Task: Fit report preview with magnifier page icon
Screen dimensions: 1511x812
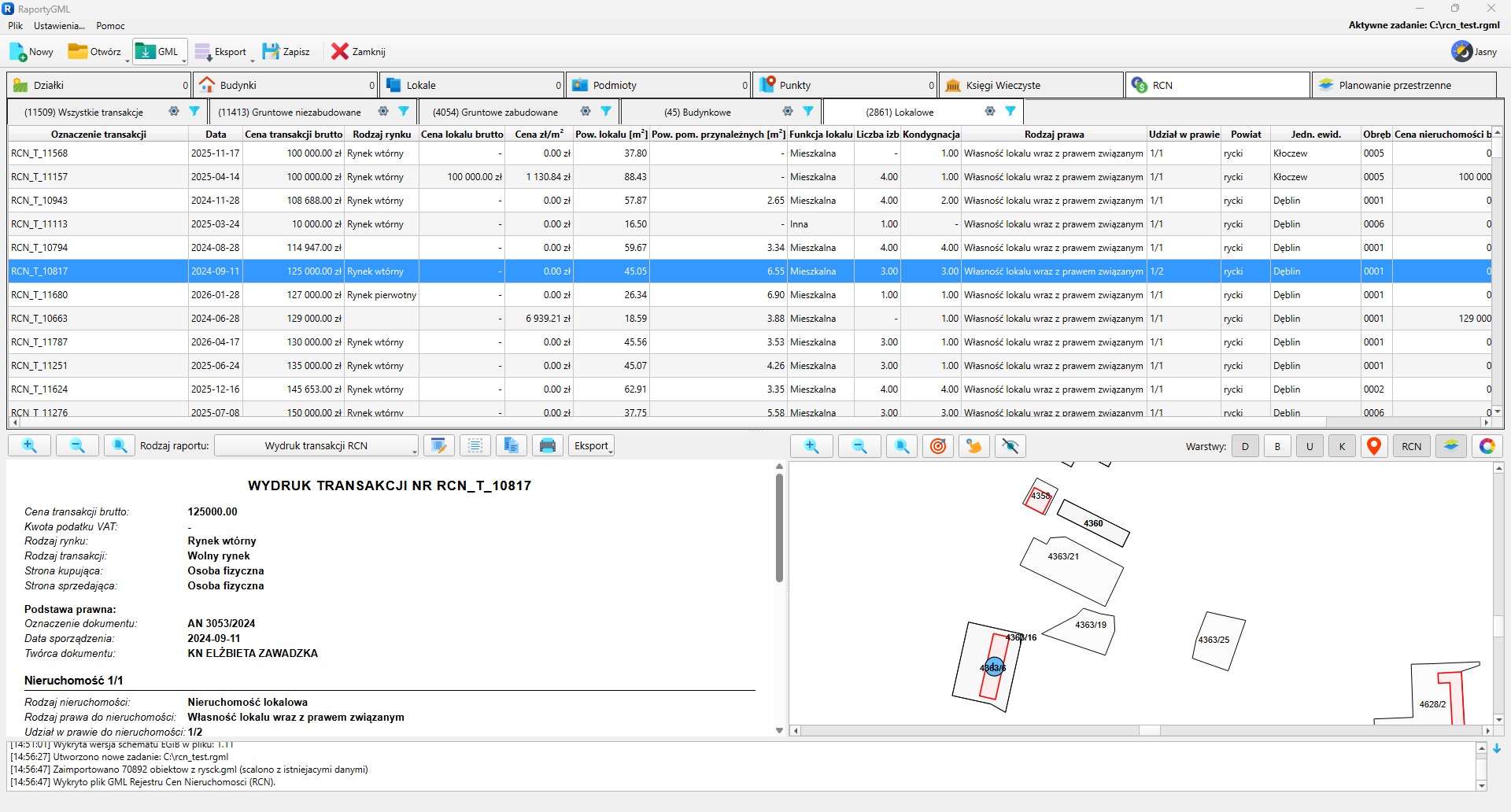Action: [120, 446]
